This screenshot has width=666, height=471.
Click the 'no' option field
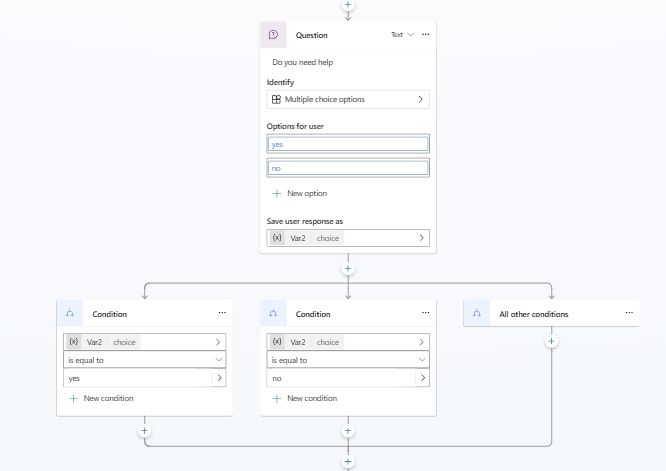point(348,168)
